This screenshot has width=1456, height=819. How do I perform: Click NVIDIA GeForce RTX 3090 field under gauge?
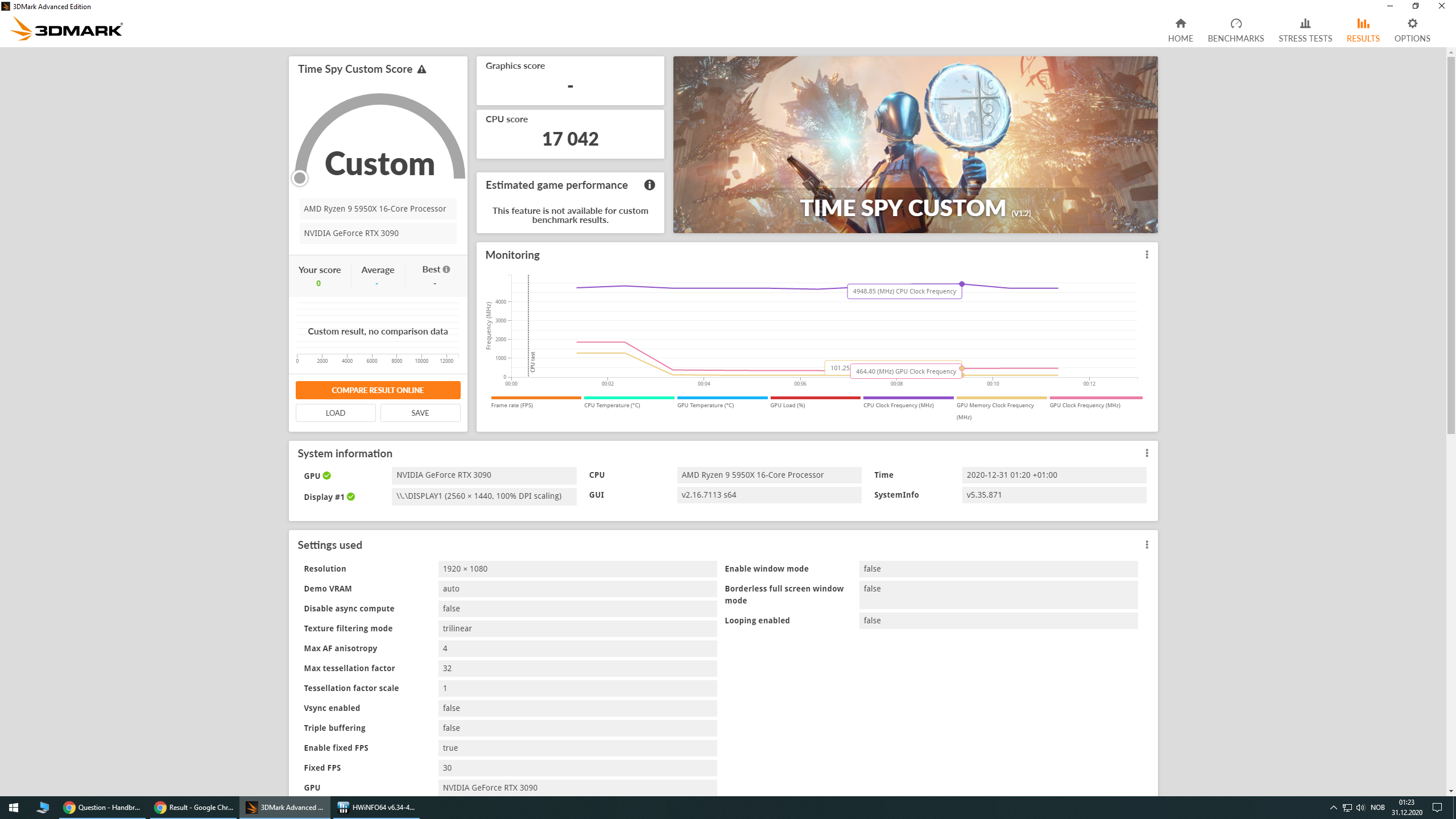(378, 233)
